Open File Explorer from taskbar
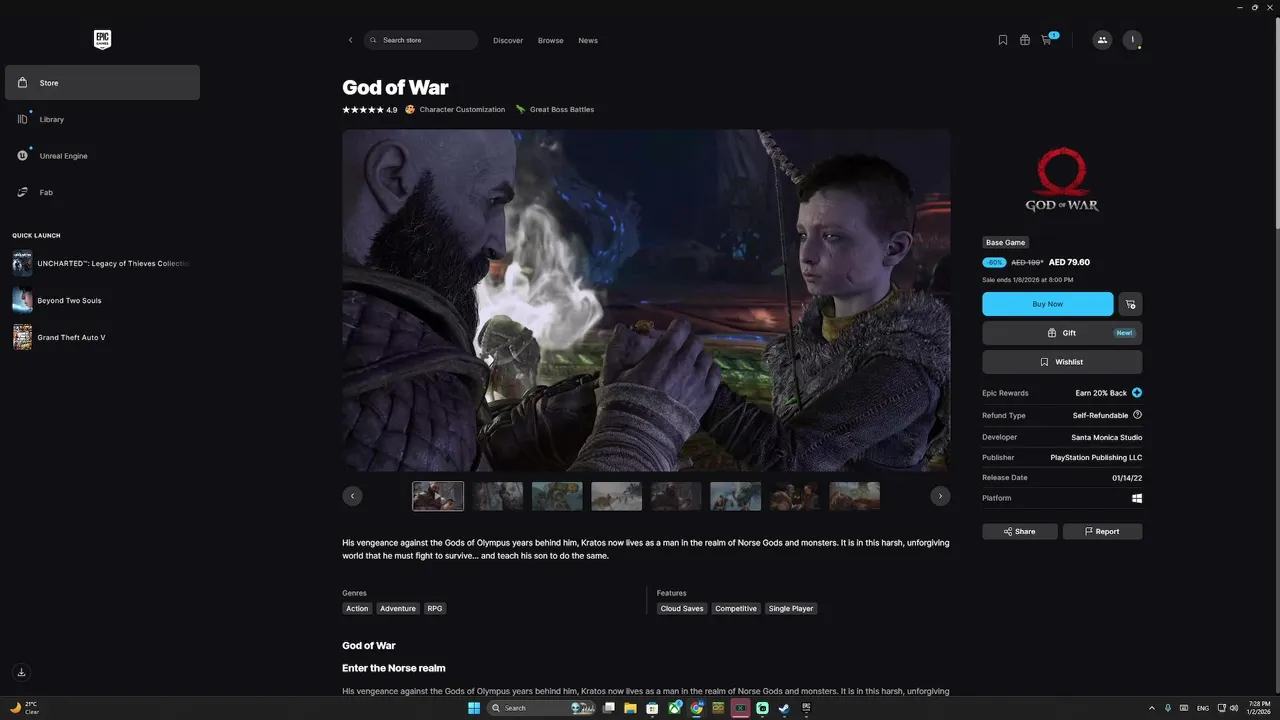This screenshot has width=1280, height=720. 630,708
